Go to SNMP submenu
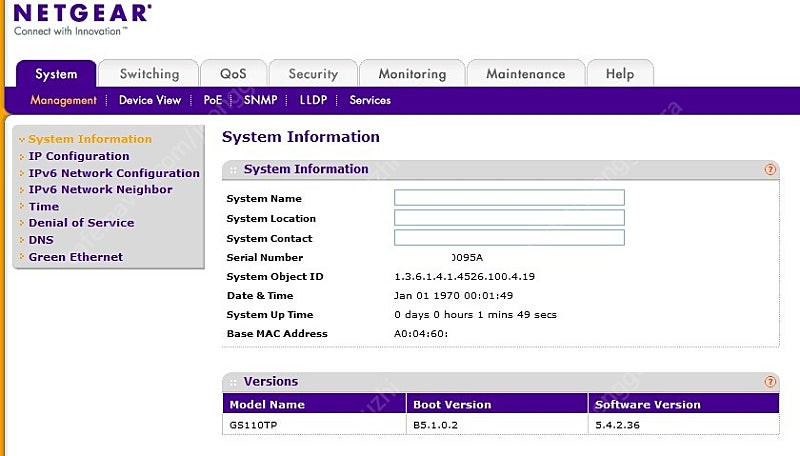 point(260,100)
